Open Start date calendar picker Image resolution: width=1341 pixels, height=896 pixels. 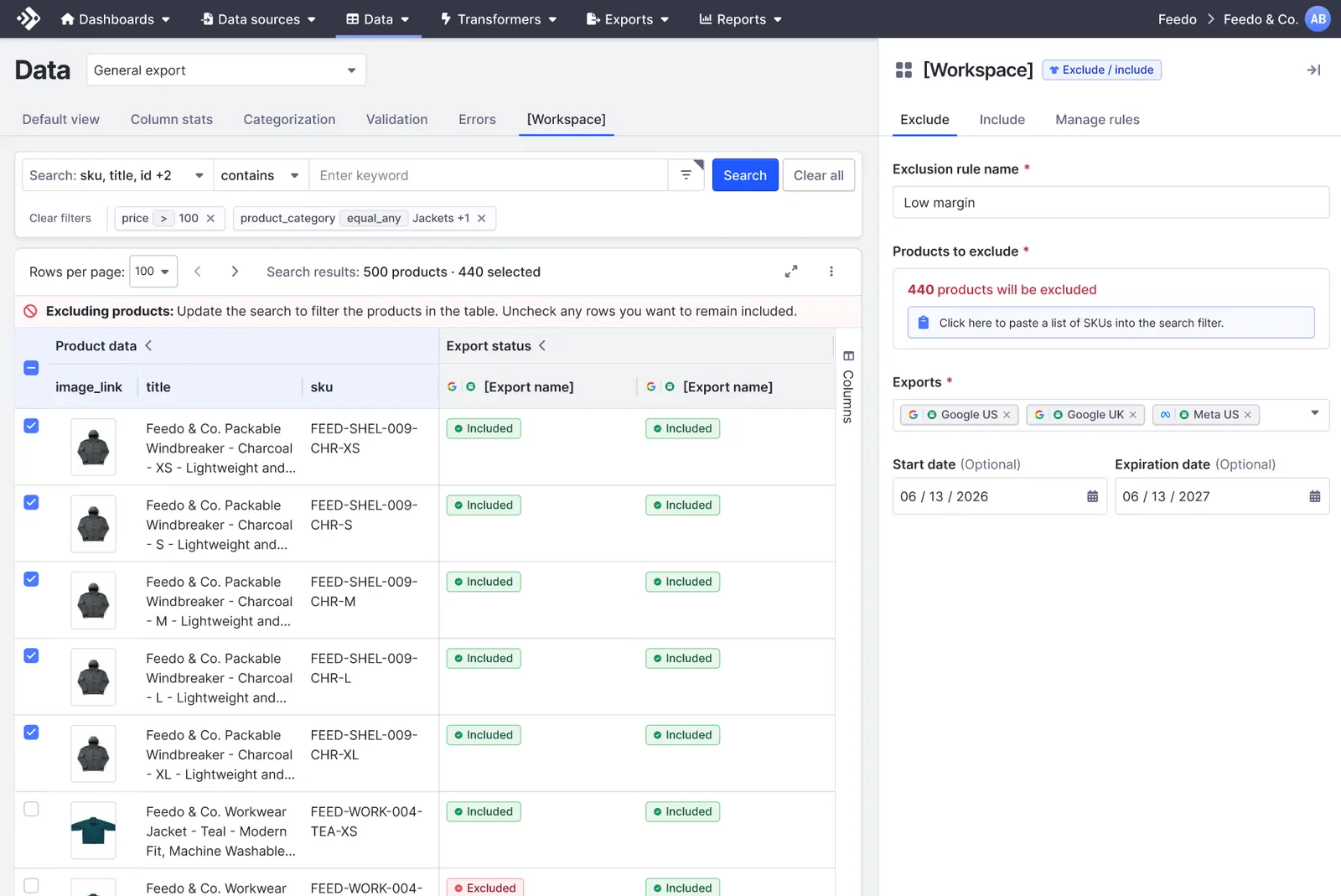tap(1092, 496)
